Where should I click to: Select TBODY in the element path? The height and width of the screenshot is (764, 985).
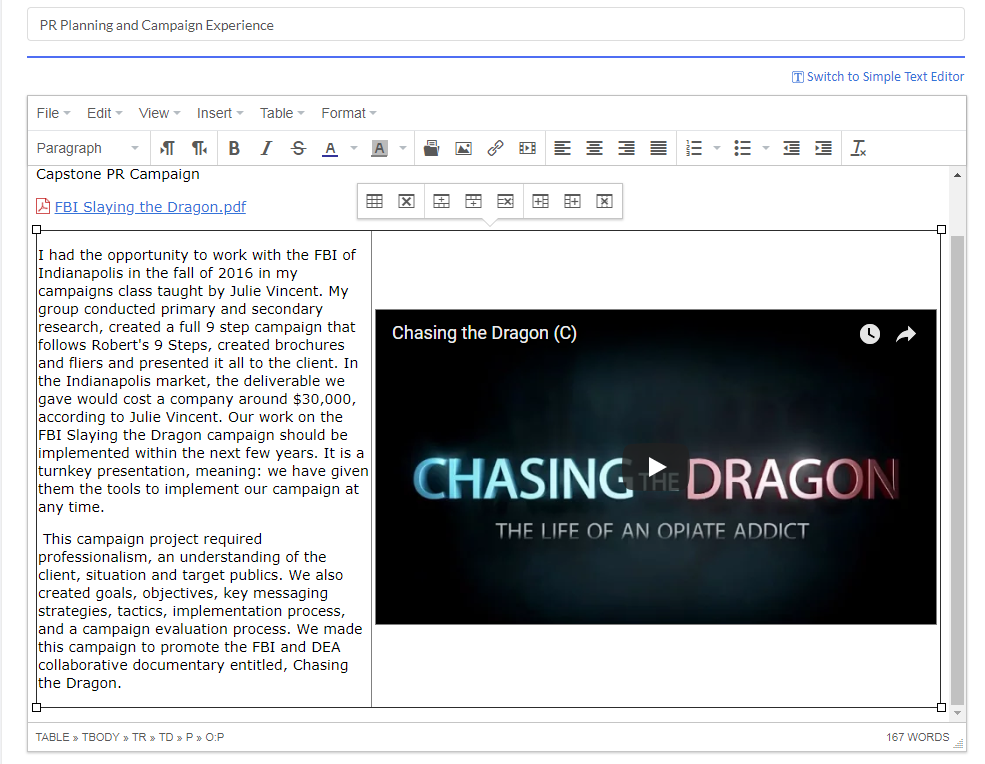point(101,737)
